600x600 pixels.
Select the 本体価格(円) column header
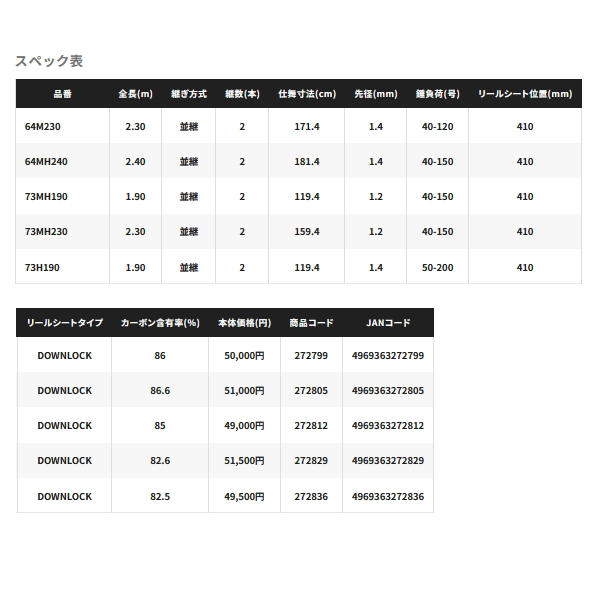tap(245, 323)
